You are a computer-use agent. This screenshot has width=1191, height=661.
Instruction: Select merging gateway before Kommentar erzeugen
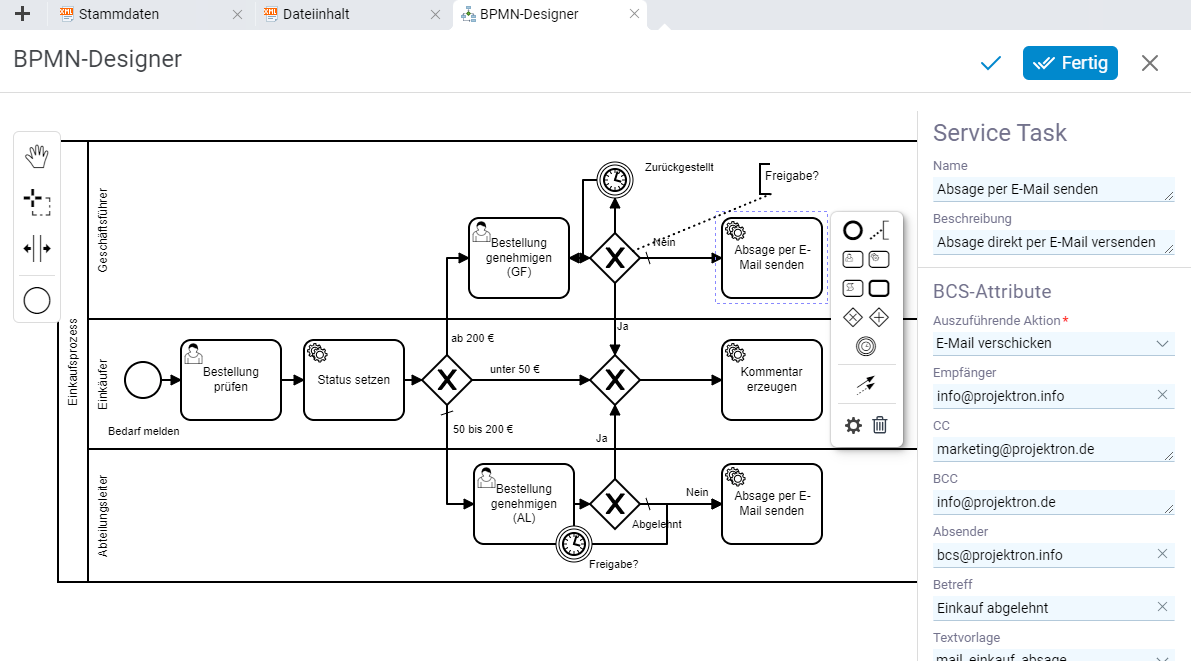pyautogui.click(x=614, y=380)
